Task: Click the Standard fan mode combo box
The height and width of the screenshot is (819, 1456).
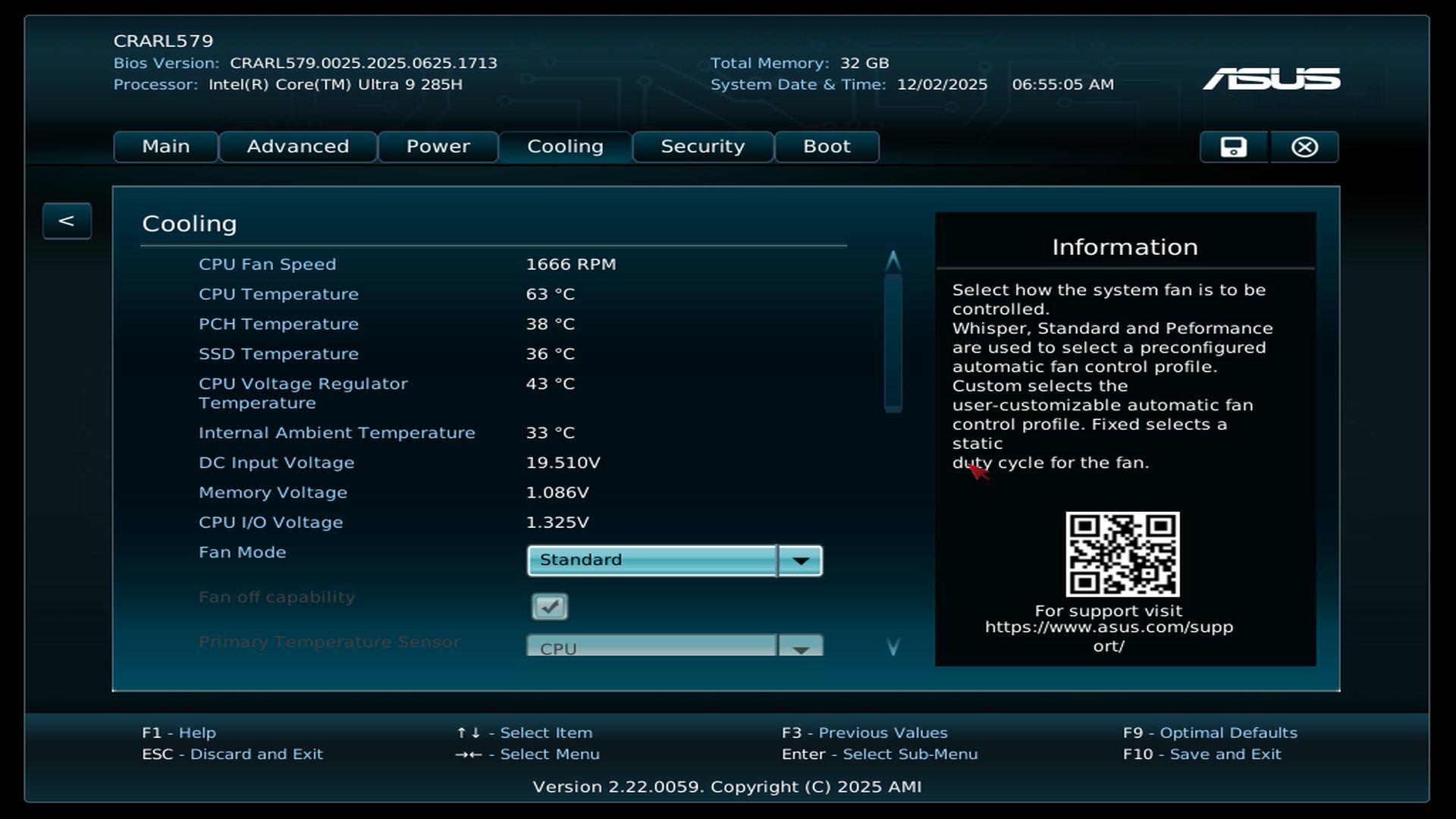Action: pyautogui.click(x=652, y=560)
